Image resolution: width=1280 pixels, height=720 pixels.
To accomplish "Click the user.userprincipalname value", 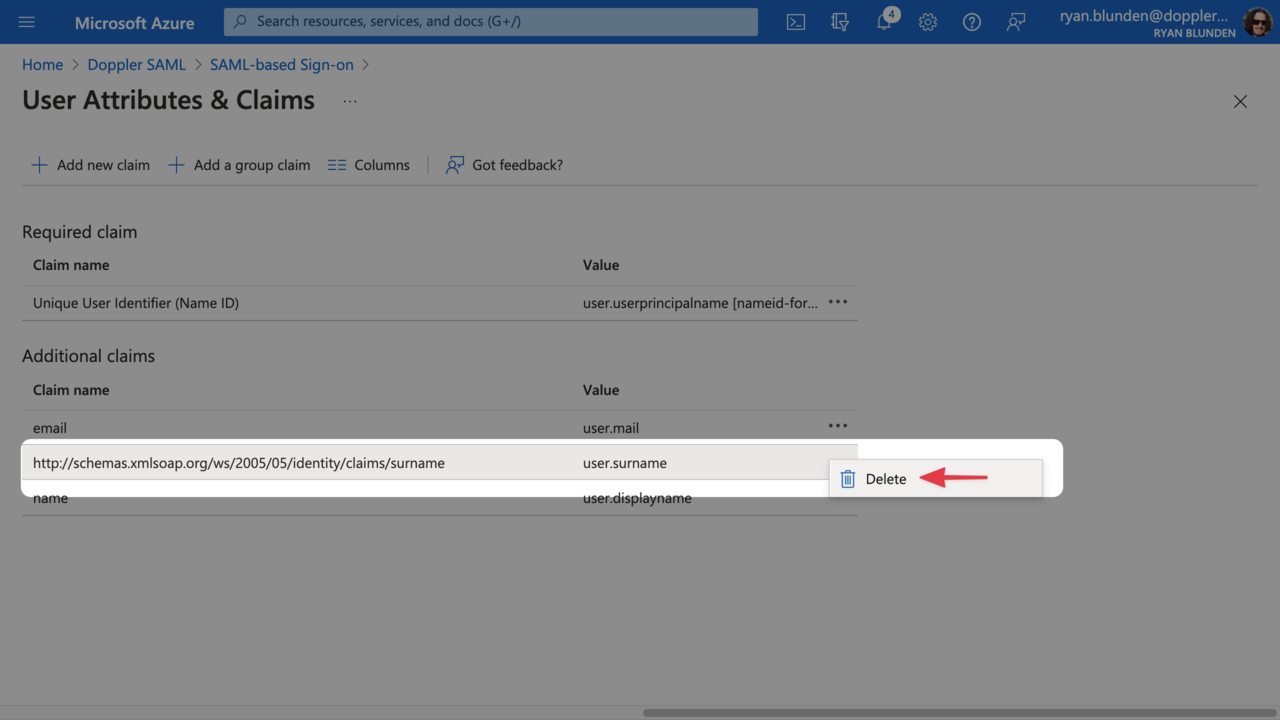I will coord(701,303).
